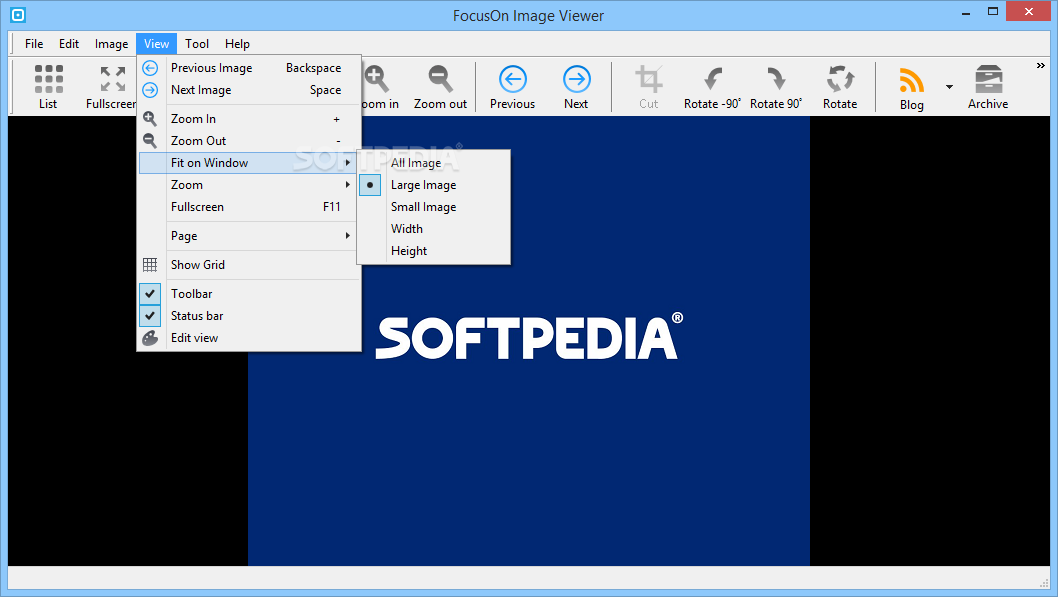Screen dimensions: 1058x597
Task: Maximize the FocusOn Image Viewer window
Action: click(993, 11)
